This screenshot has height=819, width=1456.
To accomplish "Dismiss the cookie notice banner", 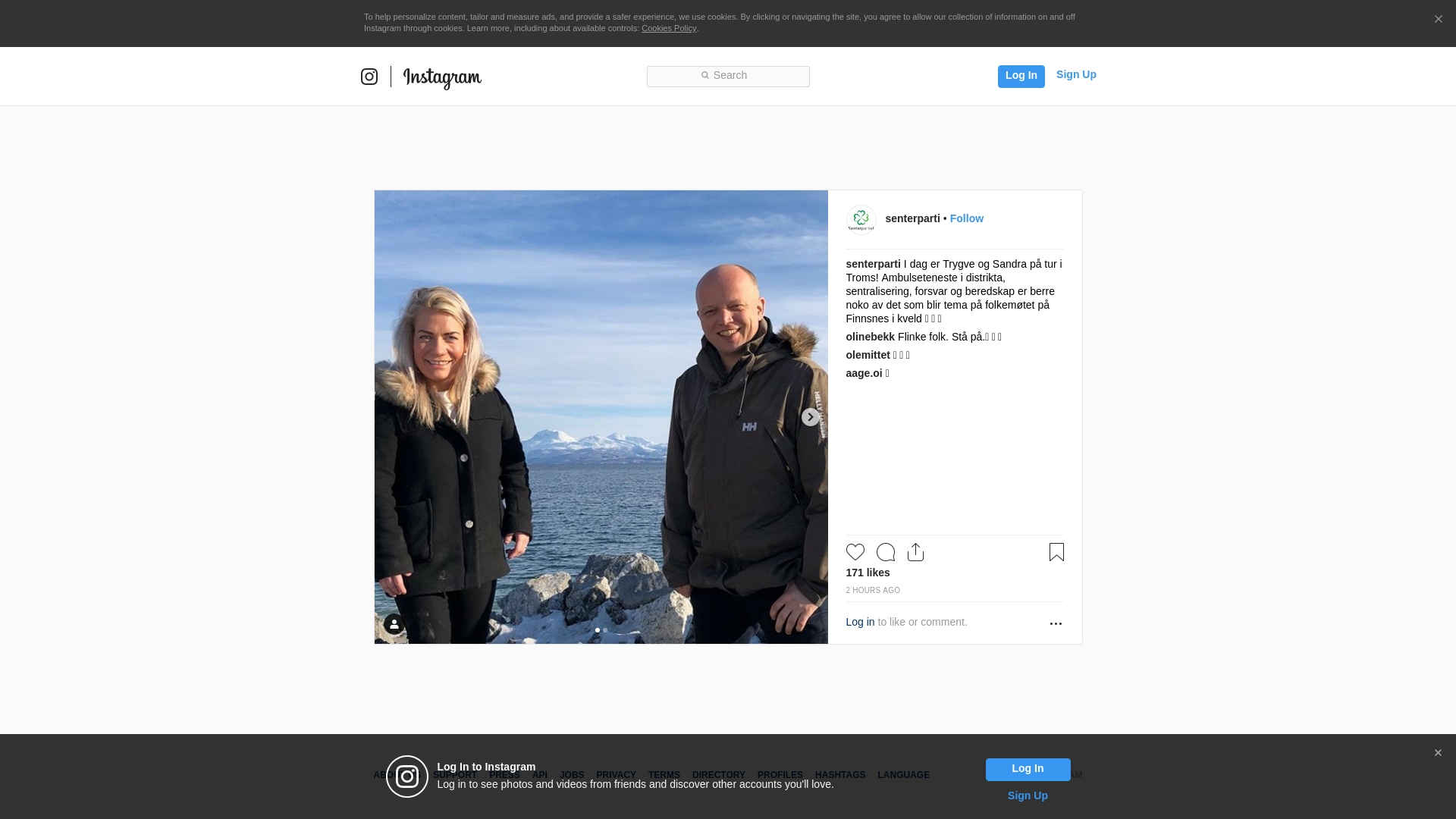I will (x=1438, y=20).
